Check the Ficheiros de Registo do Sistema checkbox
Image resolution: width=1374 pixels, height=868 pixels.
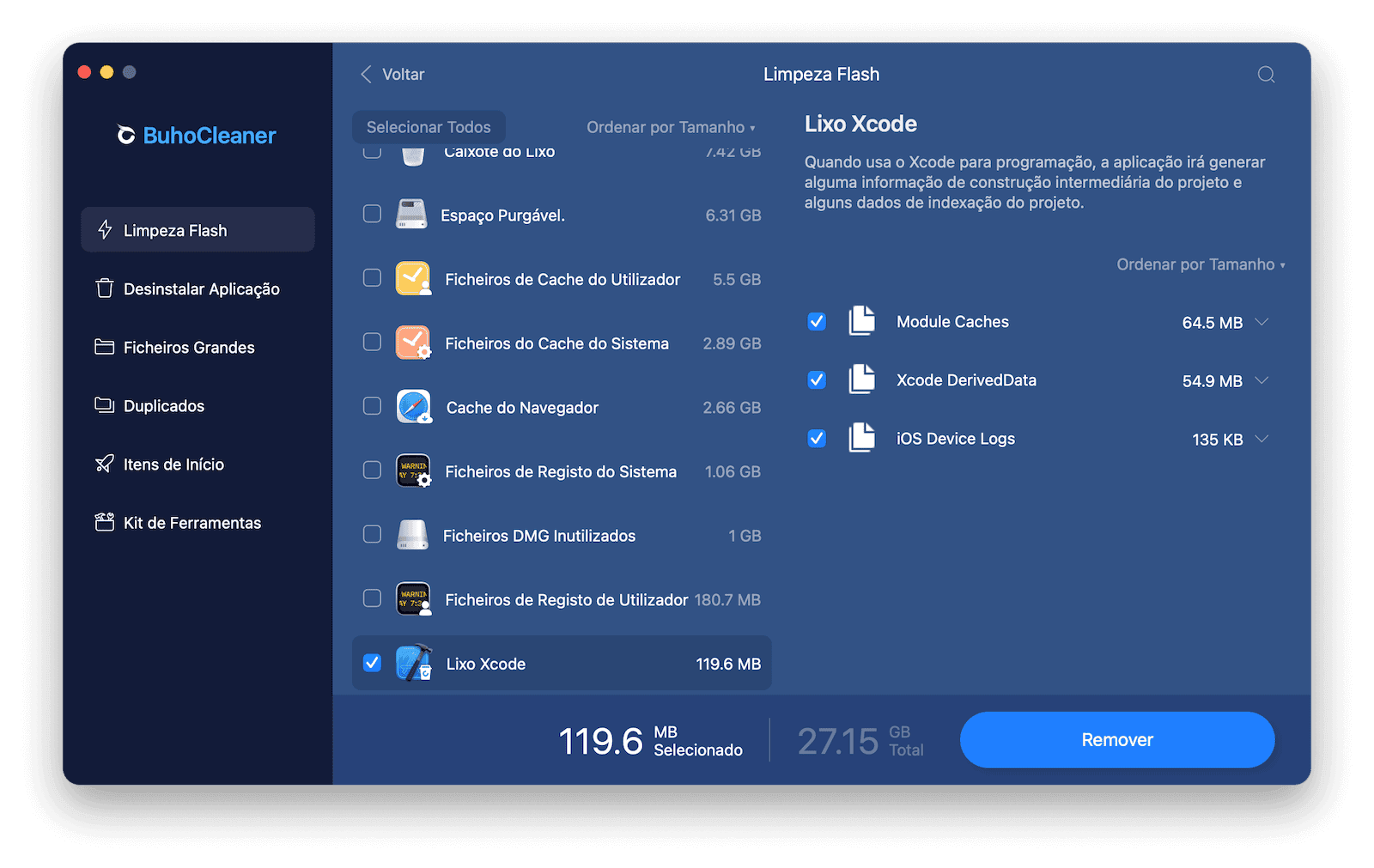click(372, 470)
